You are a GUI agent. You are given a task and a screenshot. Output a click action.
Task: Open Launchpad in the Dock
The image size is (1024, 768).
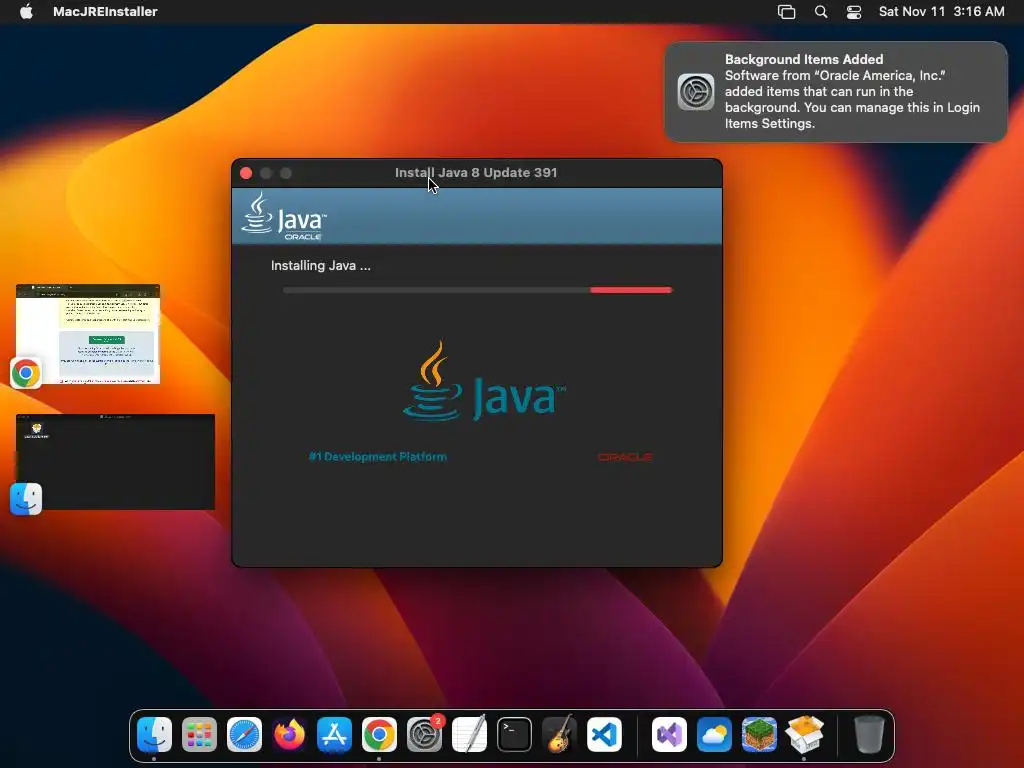click(199, 735)
